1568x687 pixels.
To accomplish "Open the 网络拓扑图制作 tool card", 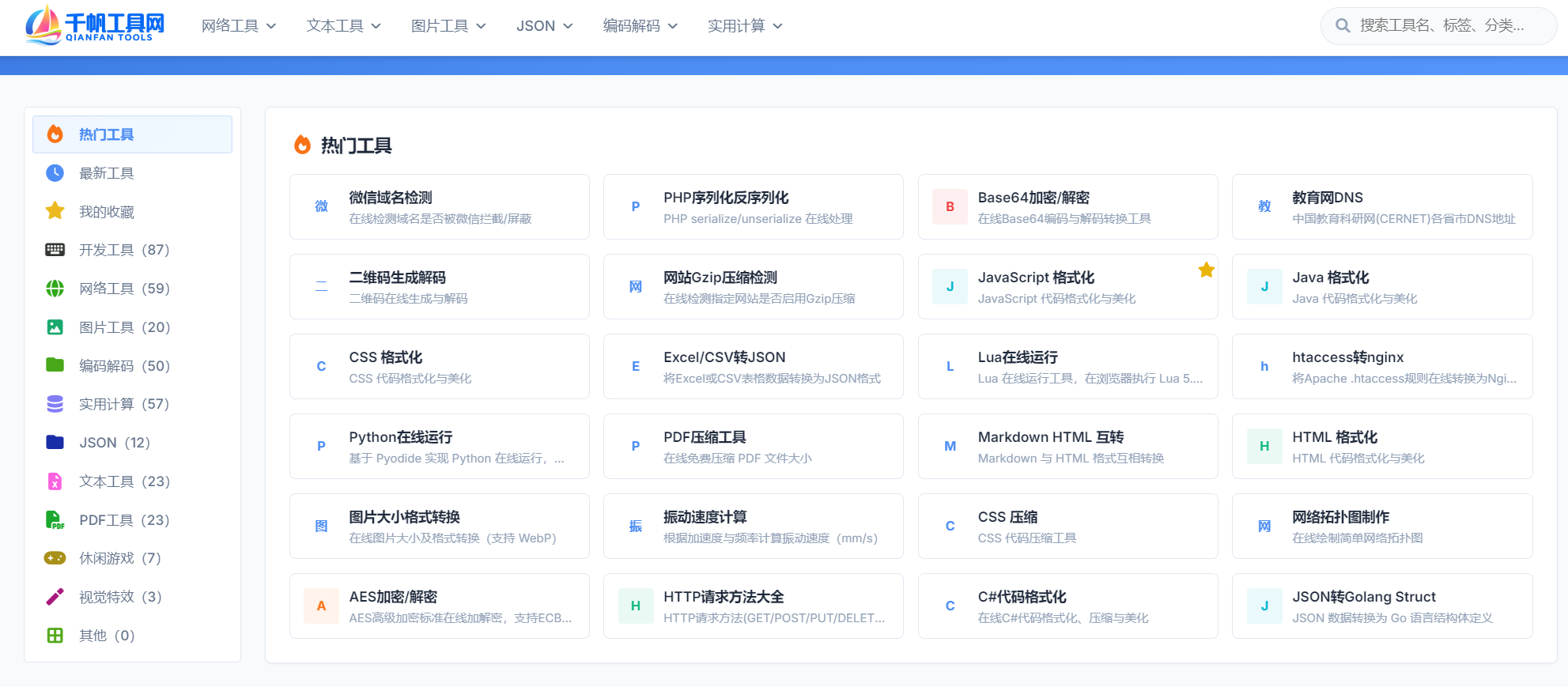I will coord(1382,527).
